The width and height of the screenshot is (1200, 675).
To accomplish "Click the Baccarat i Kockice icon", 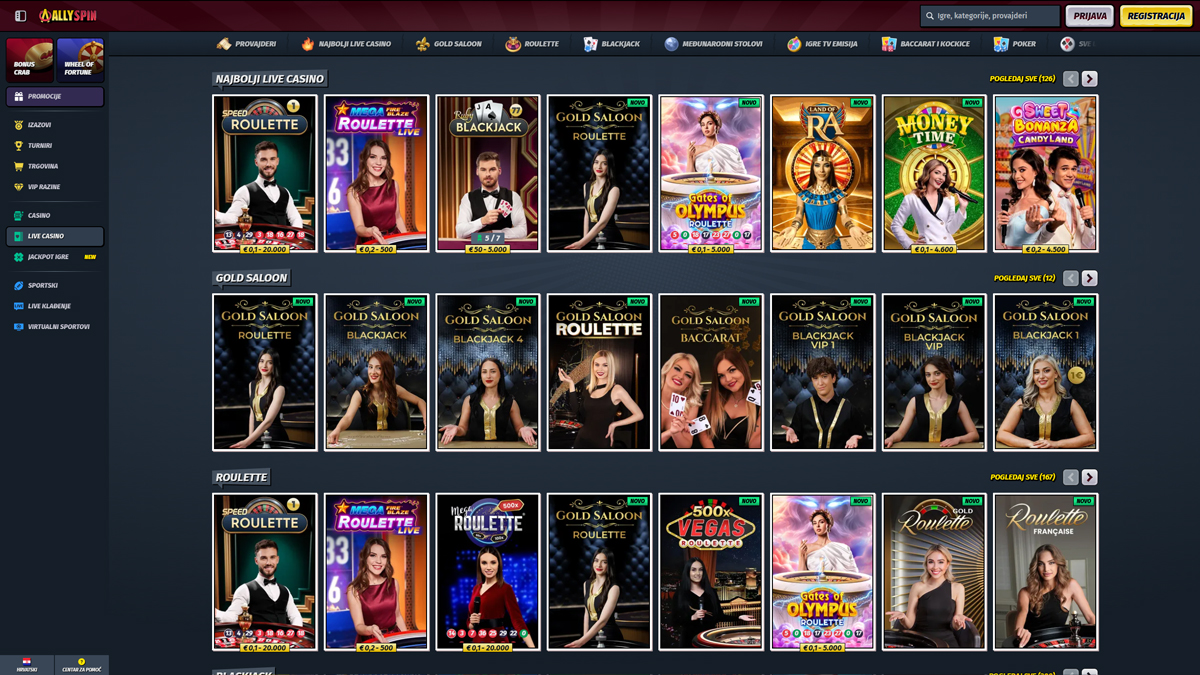I will 889,44.
